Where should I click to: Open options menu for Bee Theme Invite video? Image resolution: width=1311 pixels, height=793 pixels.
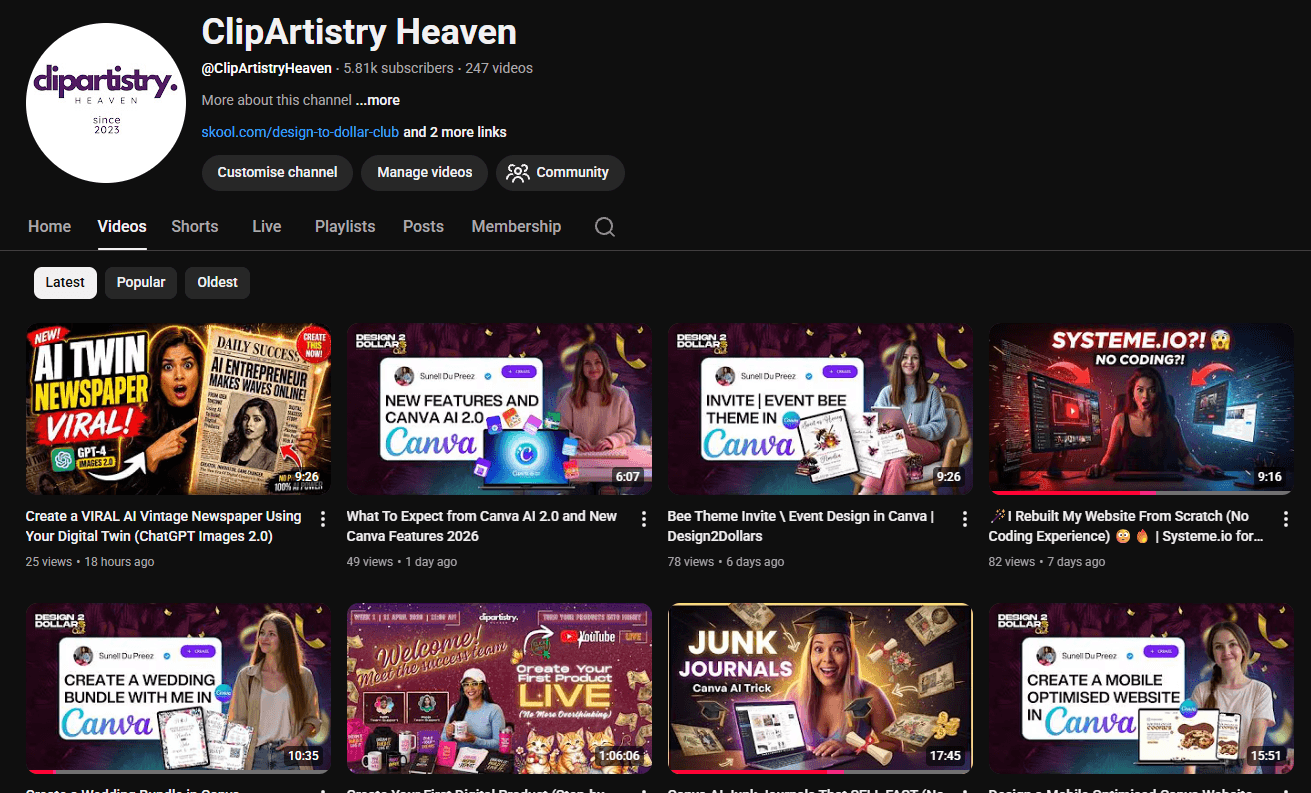point(965,519)
